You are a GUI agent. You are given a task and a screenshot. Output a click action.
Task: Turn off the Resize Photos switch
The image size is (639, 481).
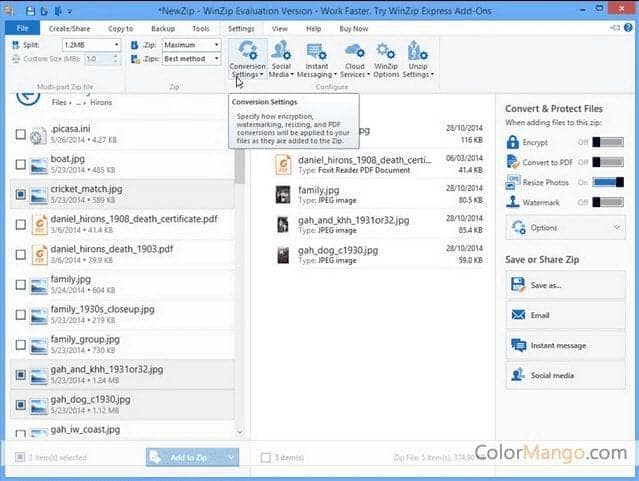click(608, 182)
